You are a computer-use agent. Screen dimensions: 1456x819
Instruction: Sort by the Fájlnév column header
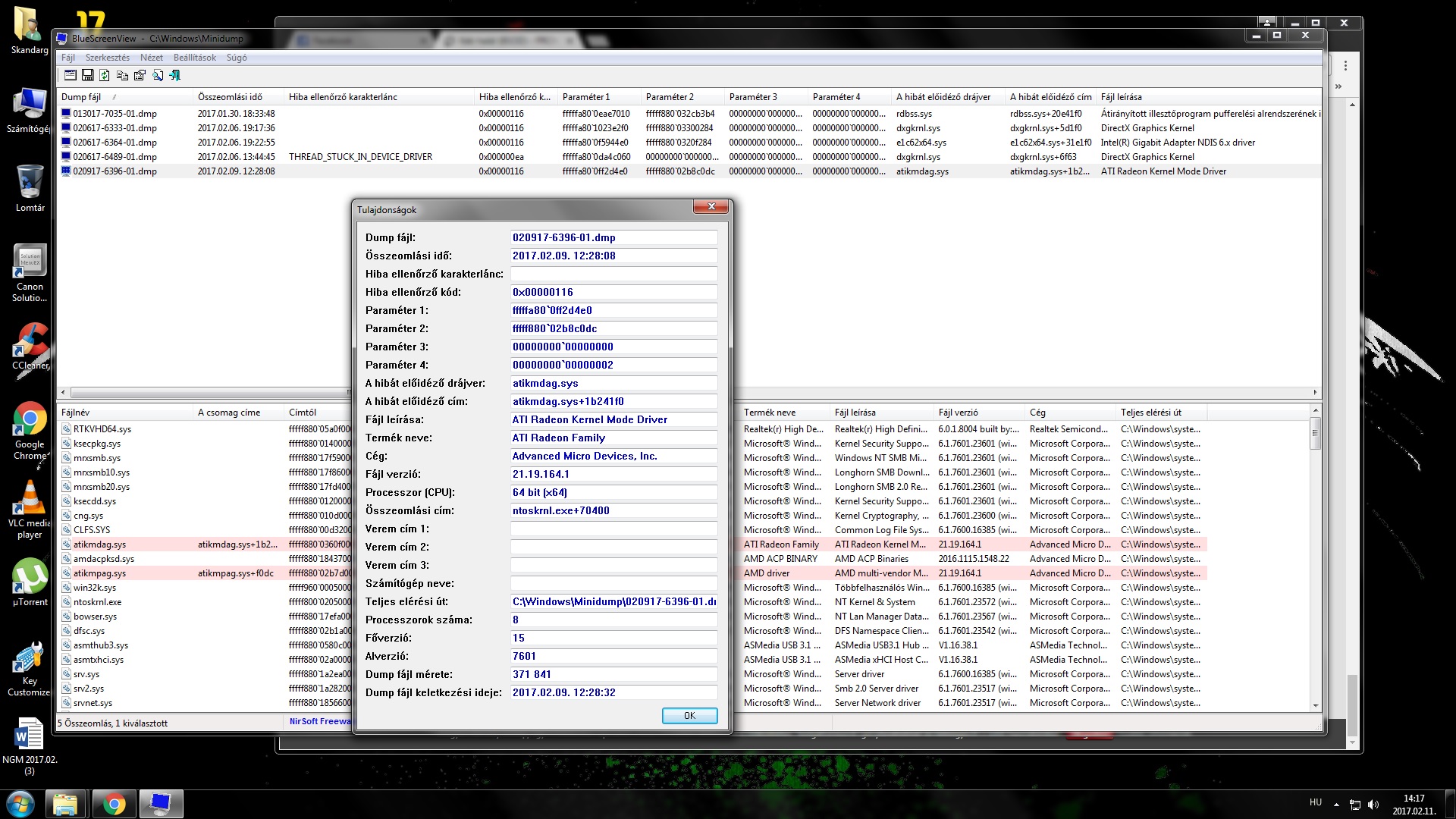click(x=126, y=413)
